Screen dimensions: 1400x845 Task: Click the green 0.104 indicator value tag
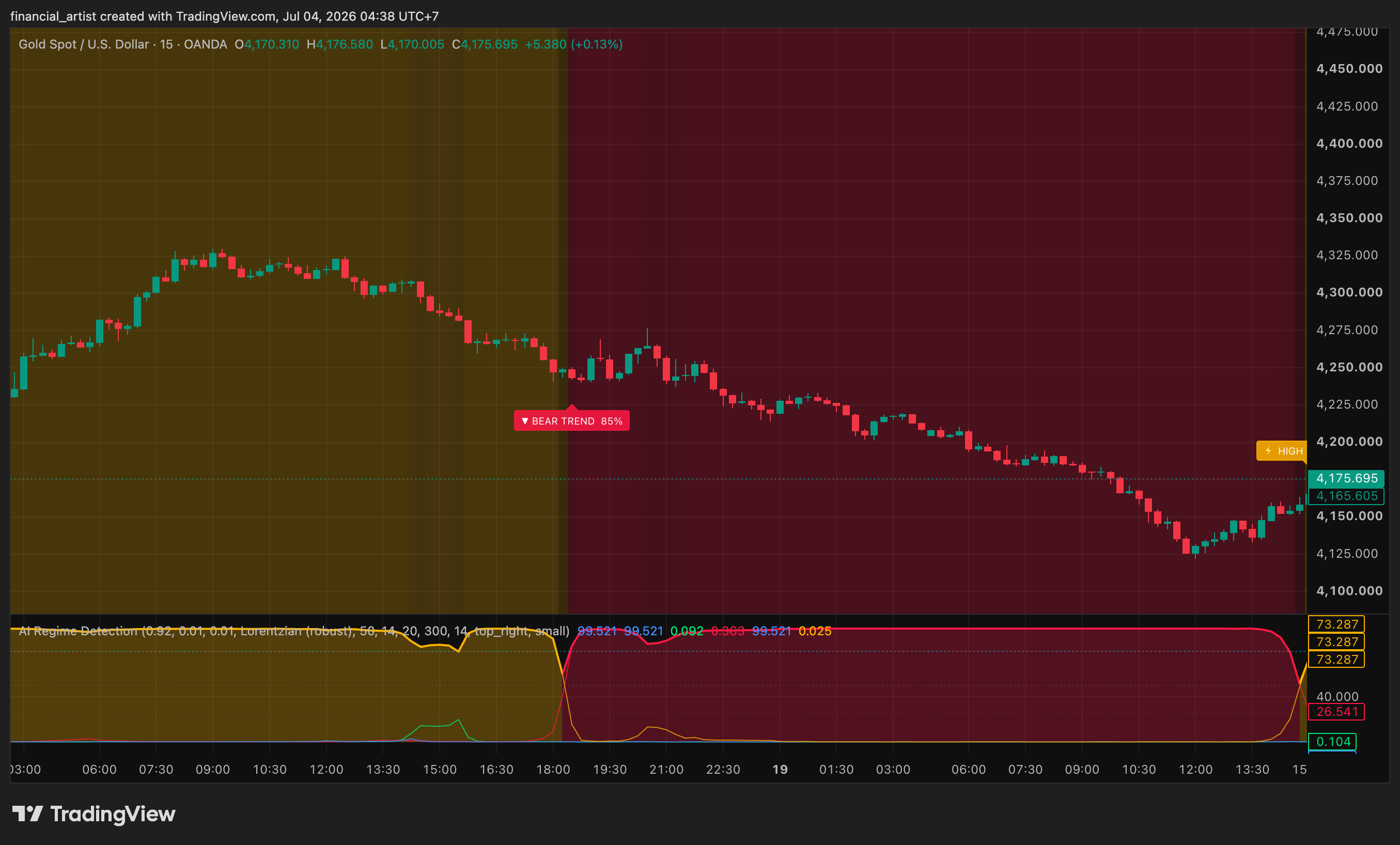point(1332,742)
